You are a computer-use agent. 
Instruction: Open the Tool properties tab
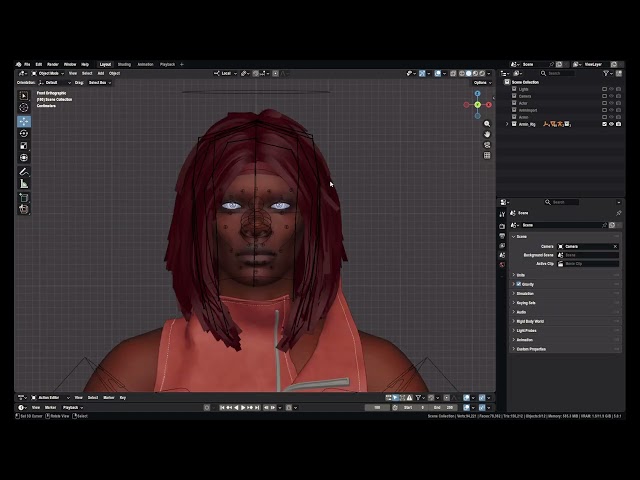[x=502, y=214]
